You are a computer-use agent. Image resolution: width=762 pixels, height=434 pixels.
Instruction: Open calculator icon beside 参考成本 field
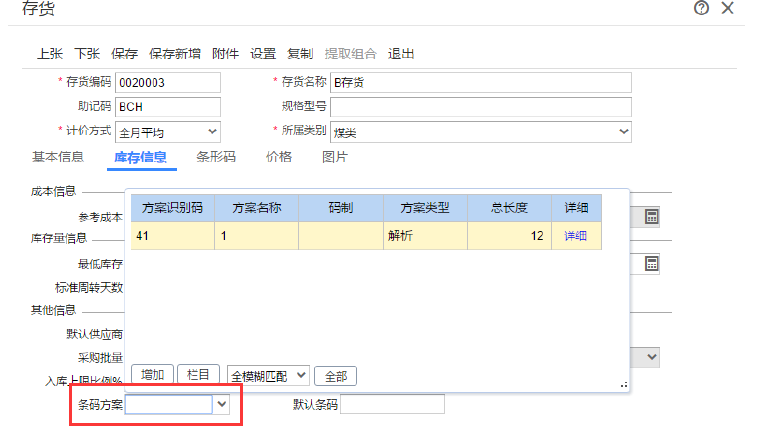point(652,217)
